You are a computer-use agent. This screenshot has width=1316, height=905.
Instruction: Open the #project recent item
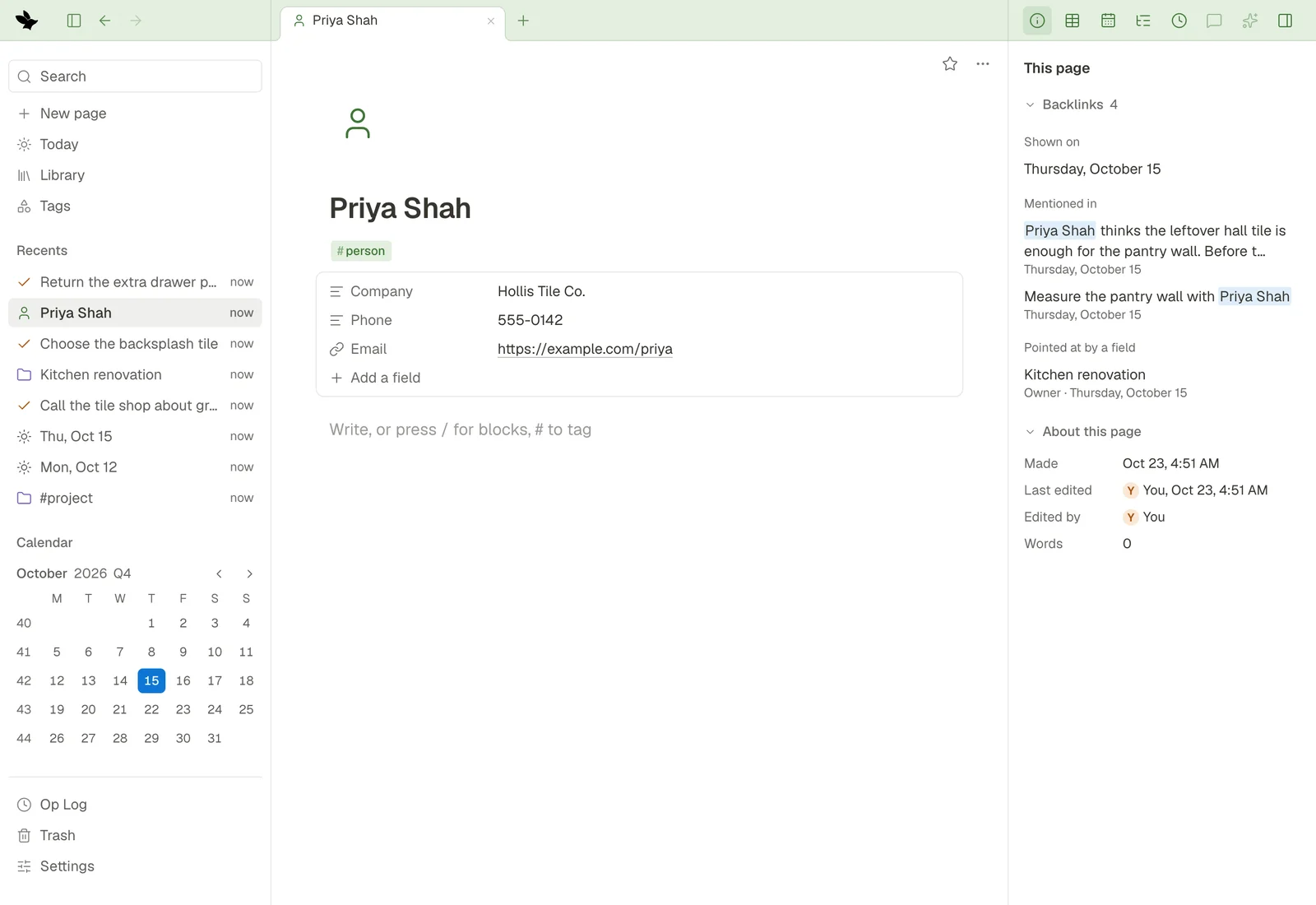pyautogui.click(x=135, y=499)
